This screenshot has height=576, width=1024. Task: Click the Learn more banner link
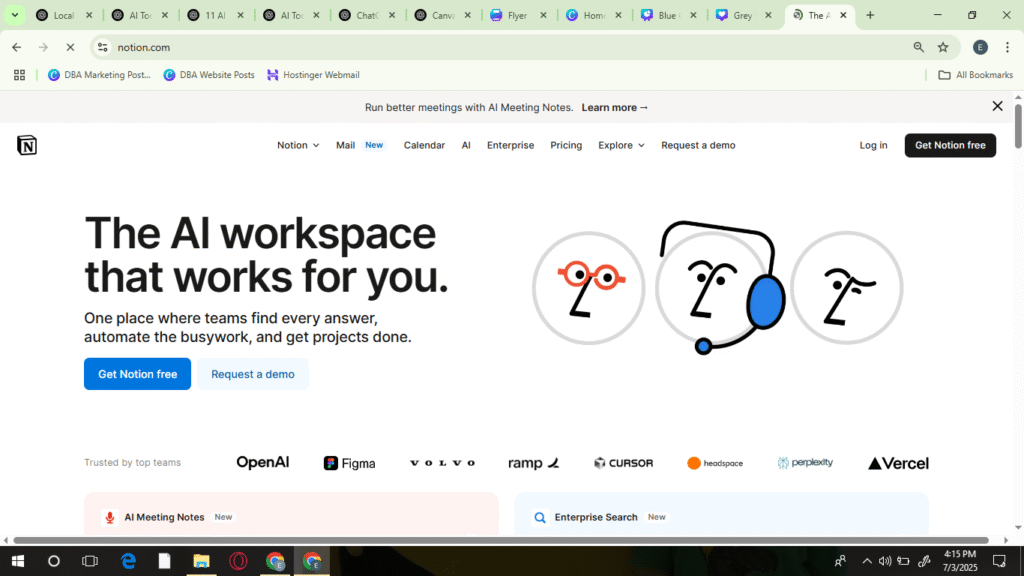(615, 107)
